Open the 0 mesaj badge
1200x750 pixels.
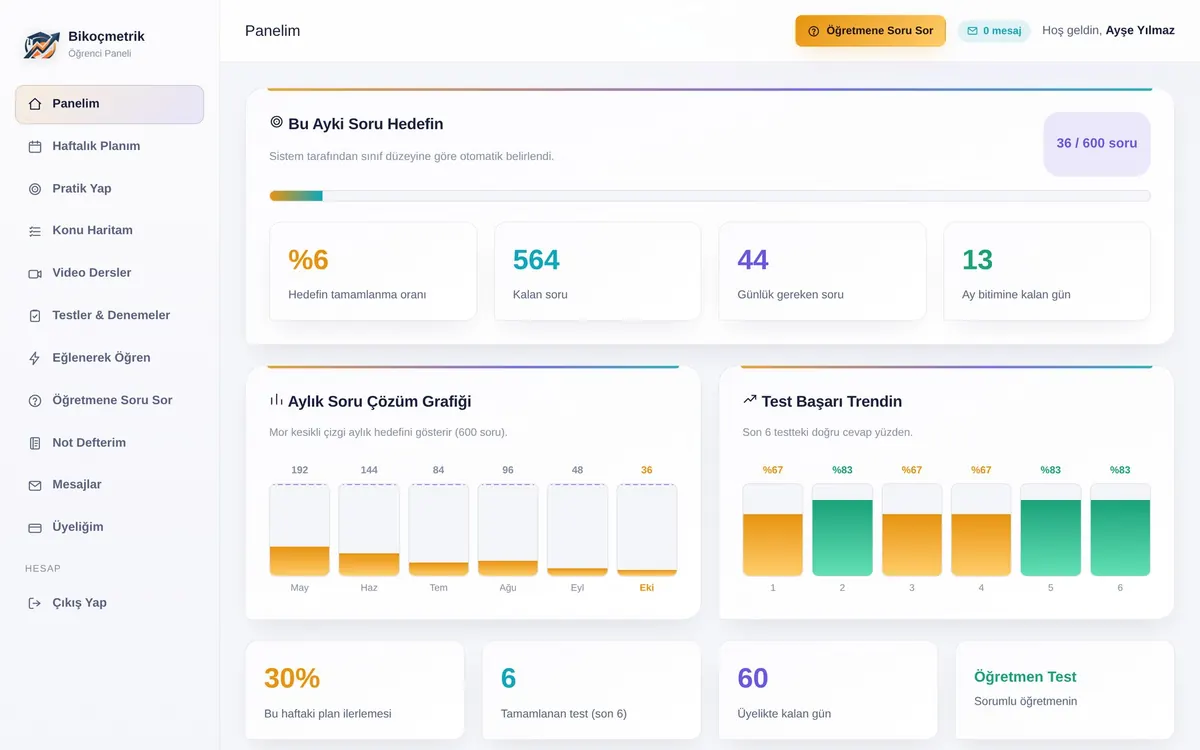click(994, 31)
